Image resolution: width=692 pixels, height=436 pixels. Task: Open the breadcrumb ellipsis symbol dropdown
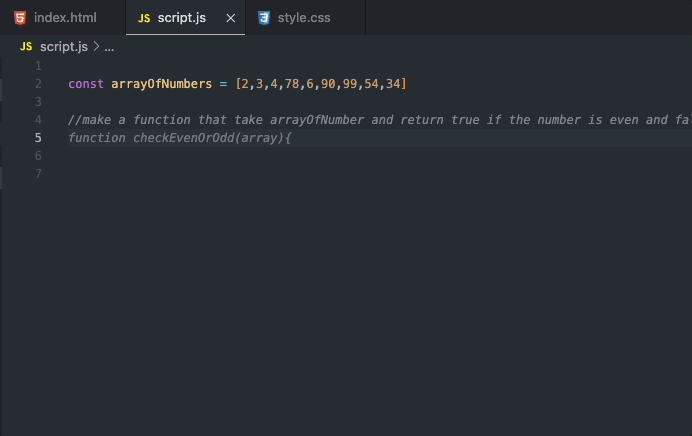click(109, 47)
